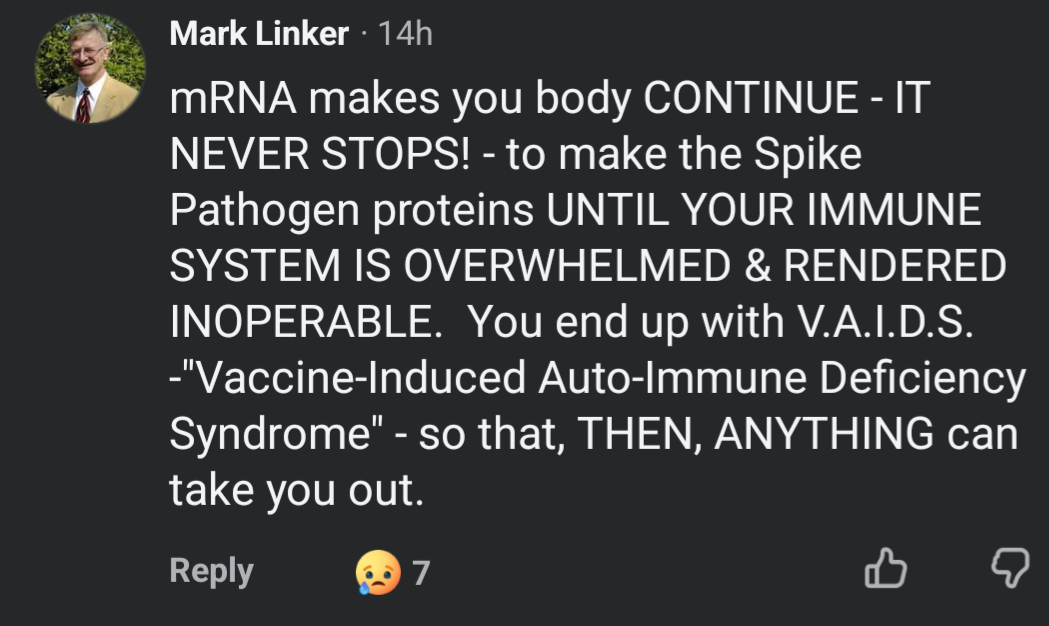Dislike the comment with thumbs down icon

1010,568
